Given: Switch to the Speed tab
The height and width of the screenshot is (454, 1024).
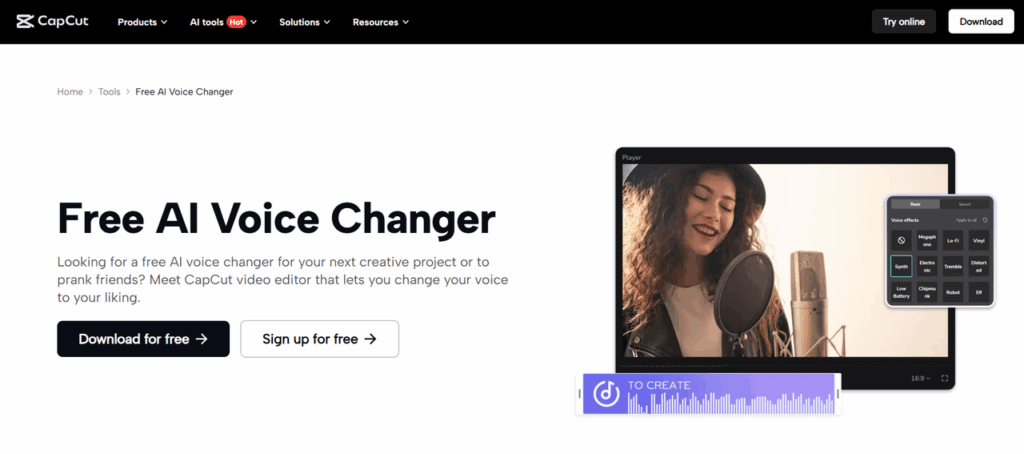Looking at the screenshot, I should (x=965, y=204).
